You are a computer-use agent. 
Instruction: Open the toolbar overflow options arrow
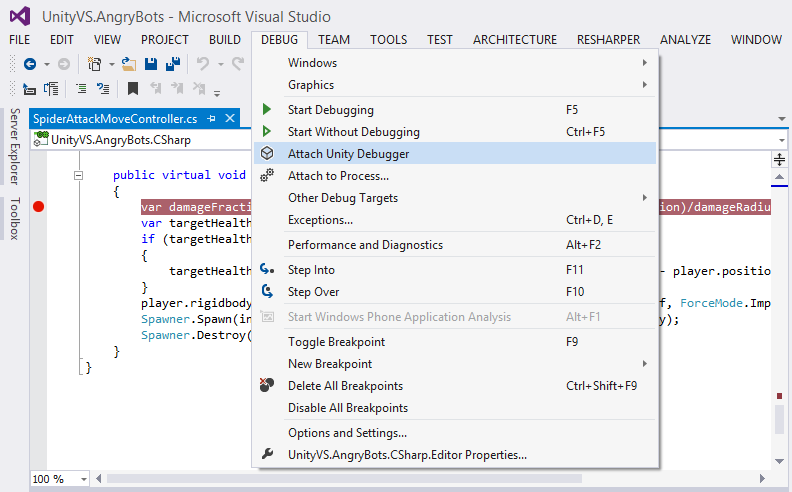pyautogui.click(x=217, y=93)
